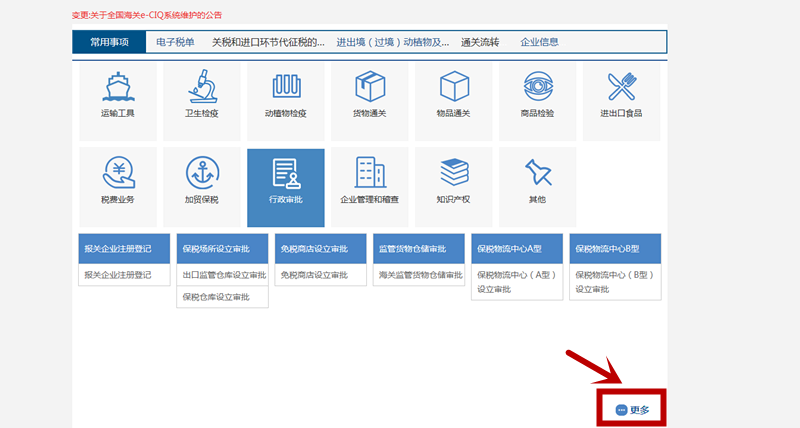
Task: Open the 出口监管仓库设立审批 link
Action: pyautogui.click(x=222, y=275)
